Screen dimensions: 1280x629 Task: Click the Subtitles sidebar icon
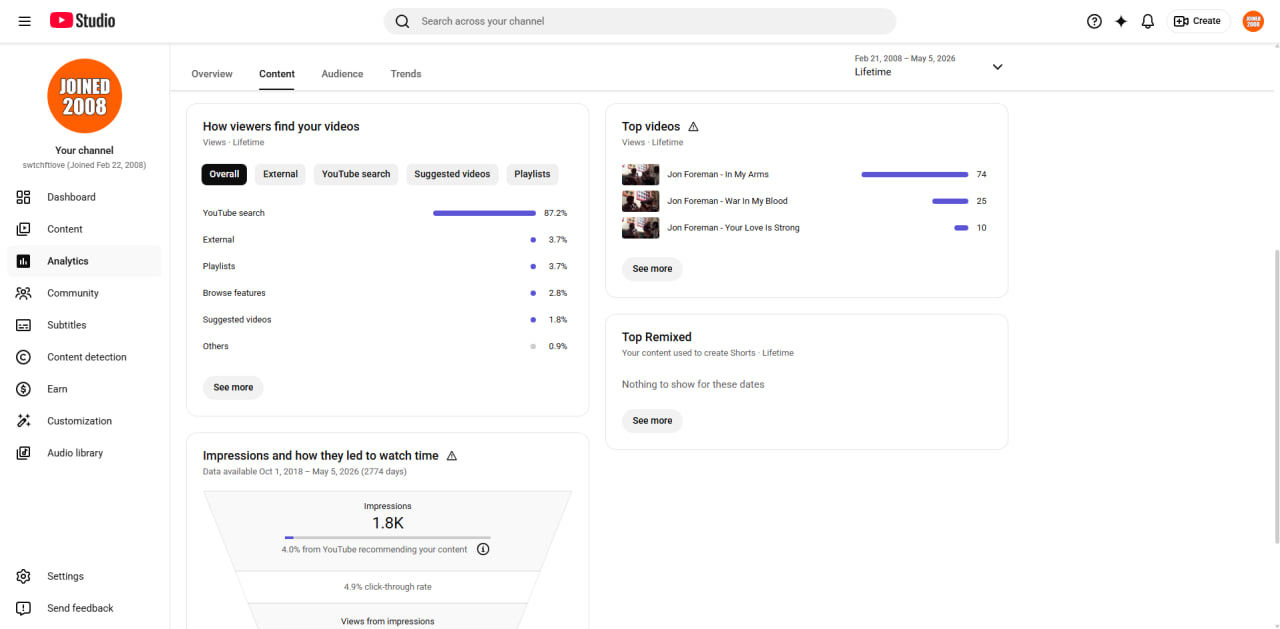tap(24, 325)
